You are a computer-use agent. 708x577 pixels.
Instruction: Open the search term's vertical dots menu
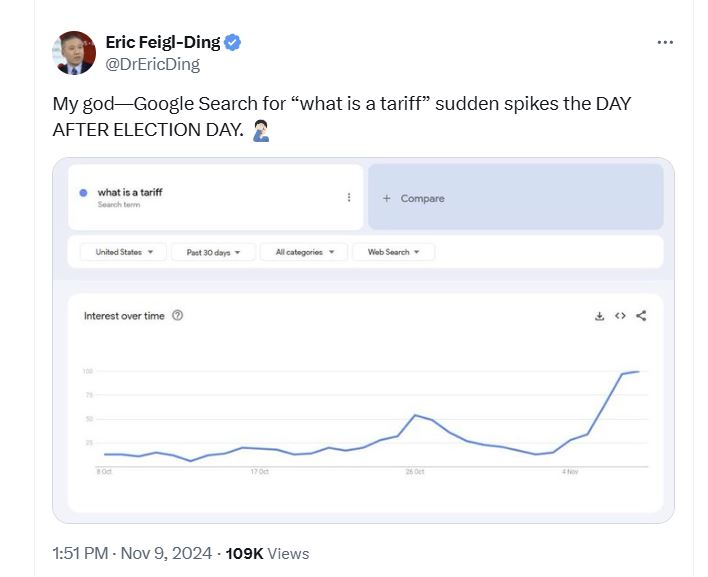(x=349, y=197)
